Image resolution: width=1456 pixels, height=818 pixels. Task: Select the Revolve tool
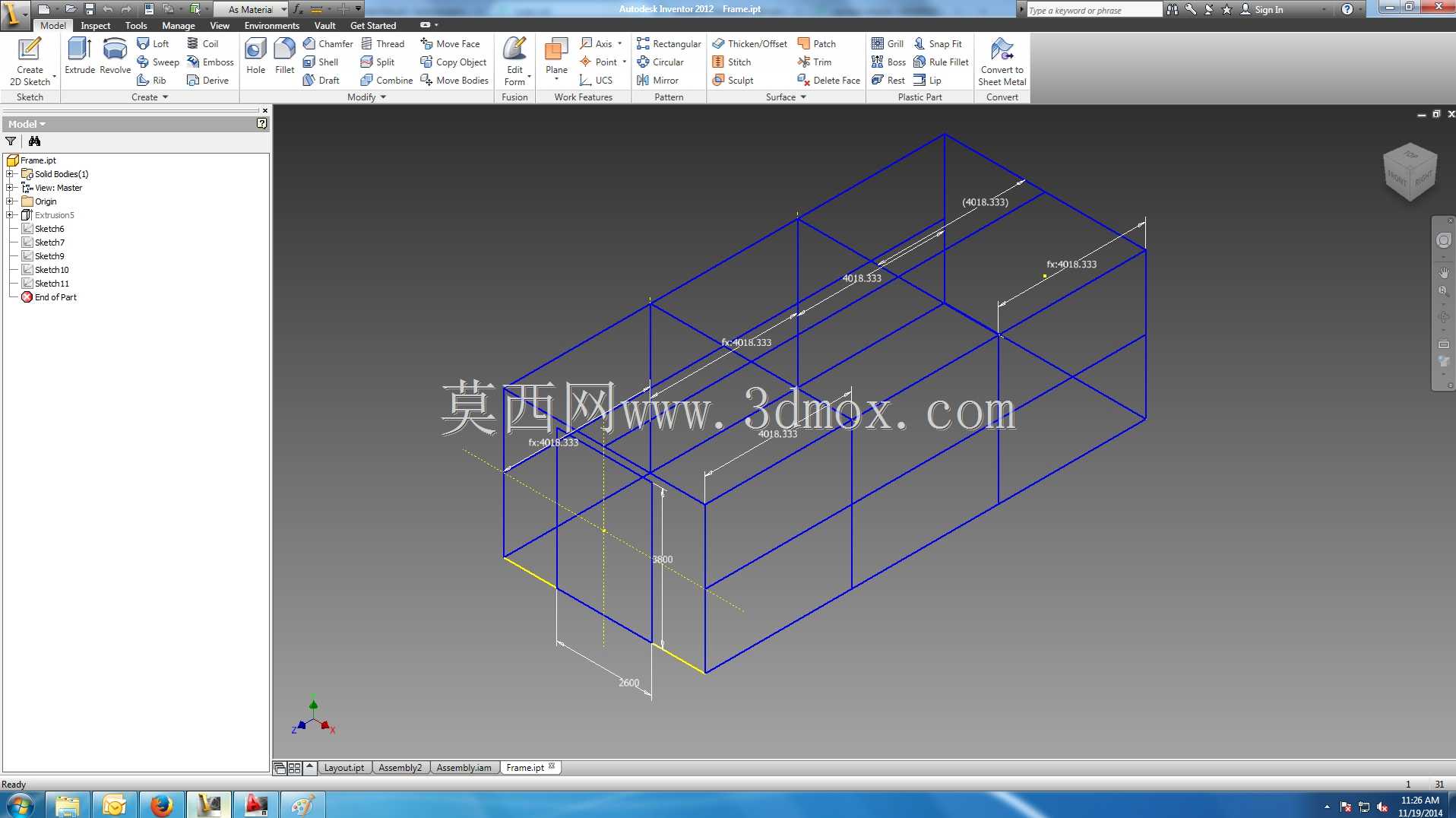[115, 56]
